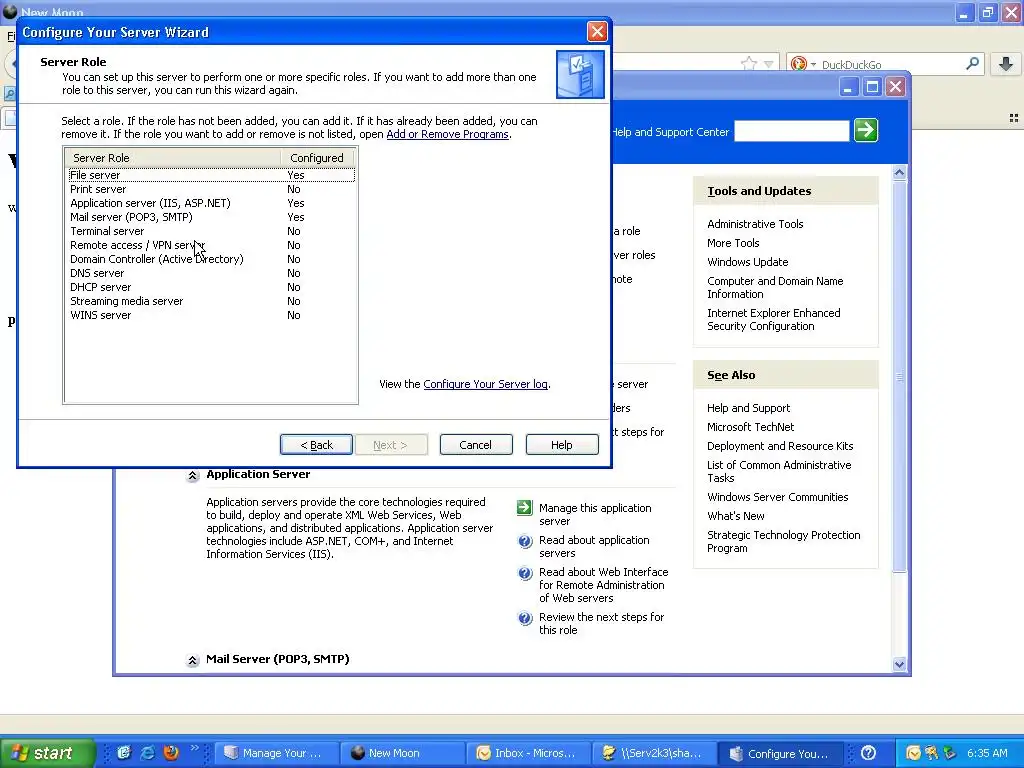The image size is (1024, 768).
Task: Select the DHCP server role
Action: (211, 287)
